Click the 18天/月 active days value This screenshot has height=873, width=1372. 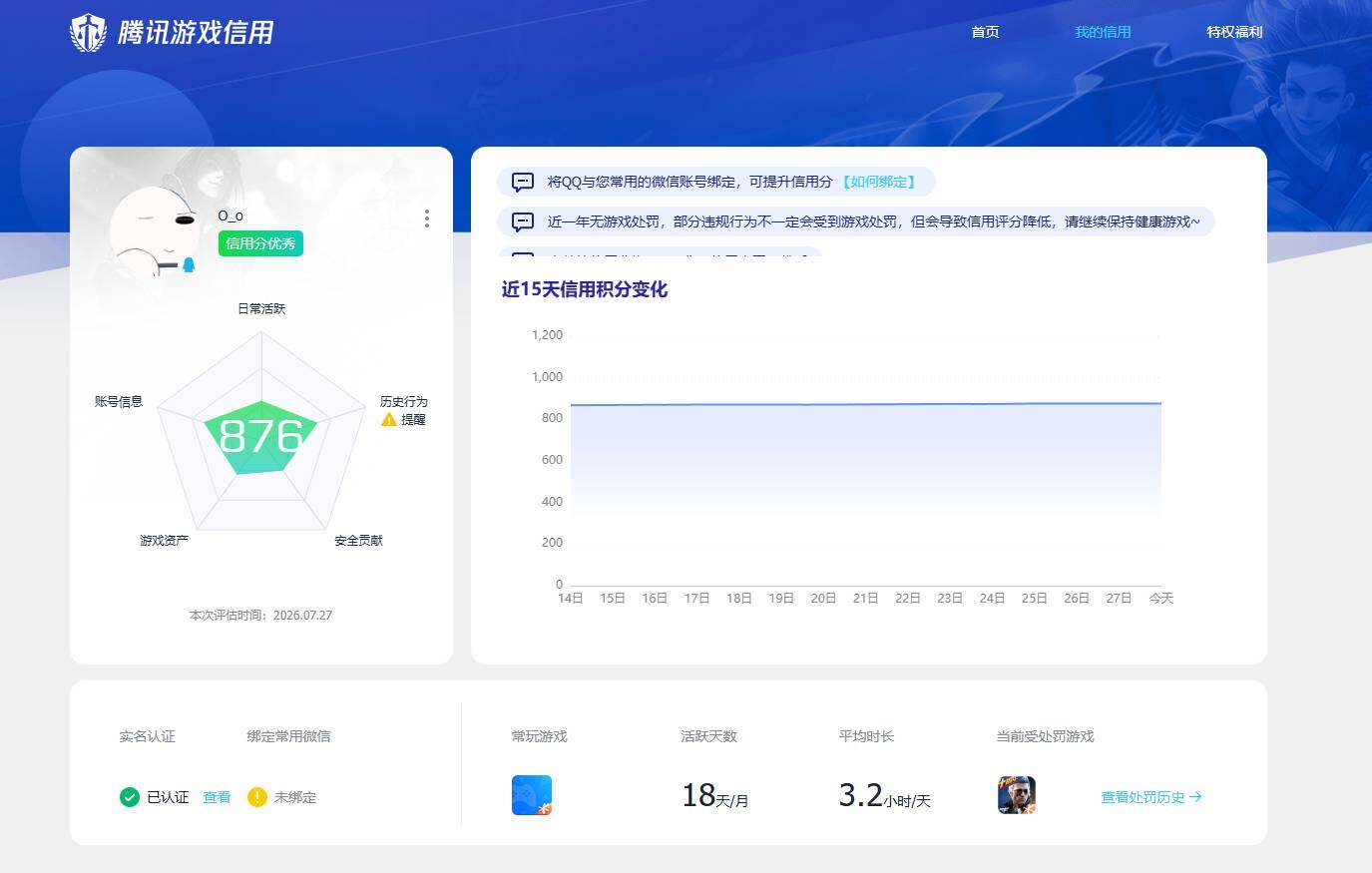tap(714, 796)
